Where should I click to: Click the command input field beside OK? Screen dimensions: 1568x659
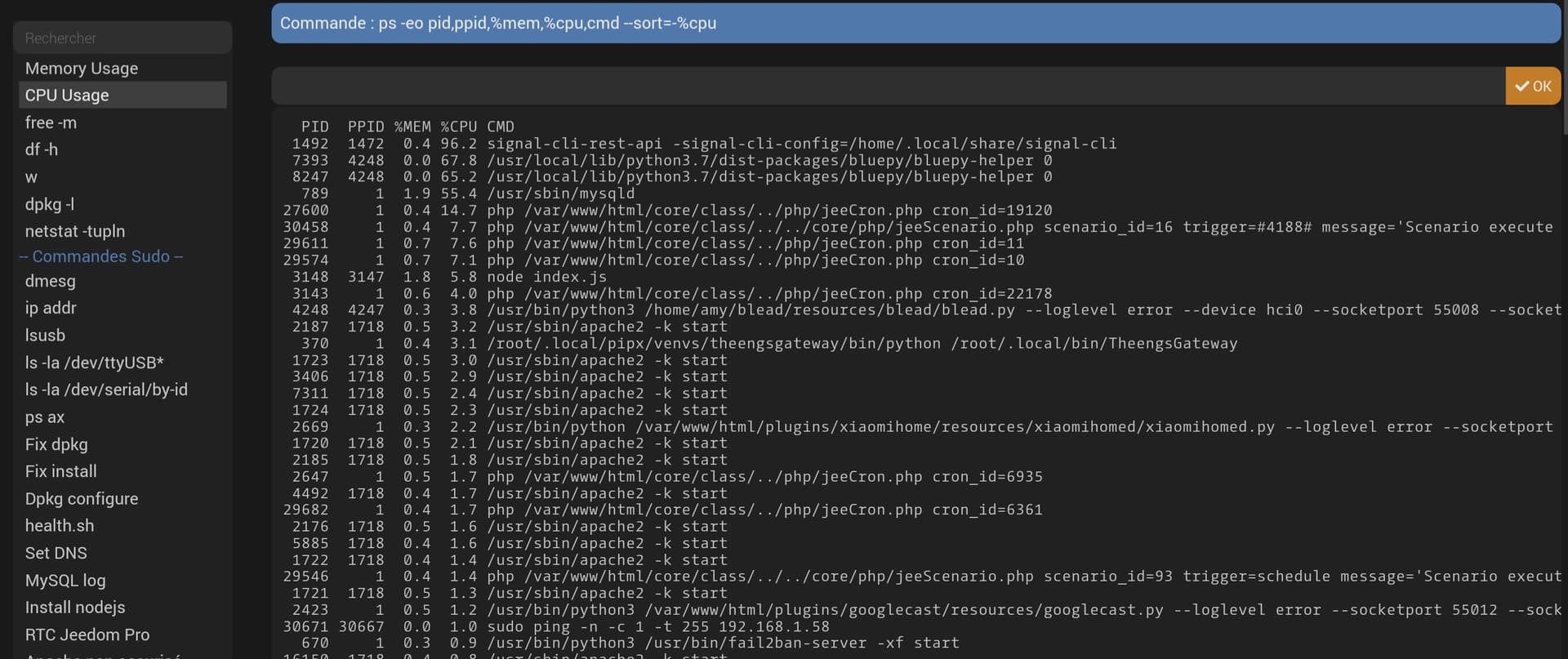click(x=888, y=86)
